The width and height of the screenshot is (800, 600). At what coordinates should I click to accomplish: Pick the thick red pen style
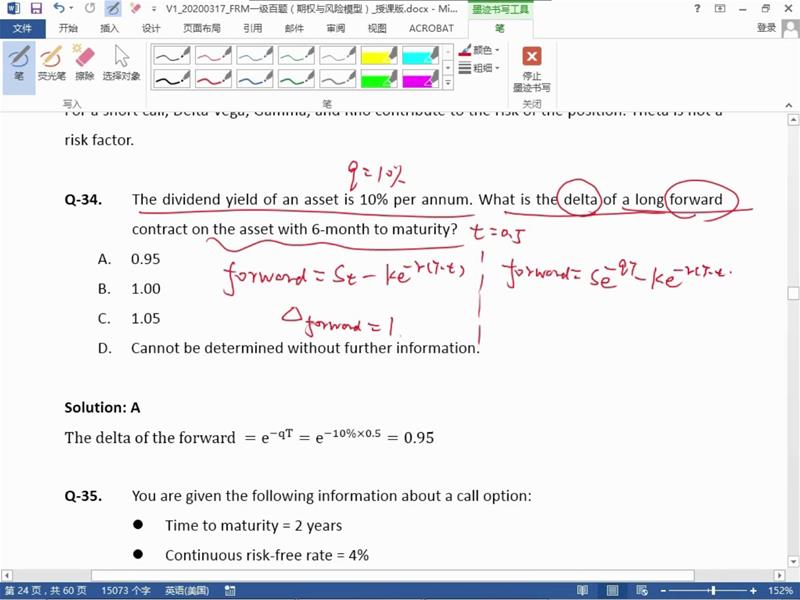pyautogui.click(x=213, y=79)
